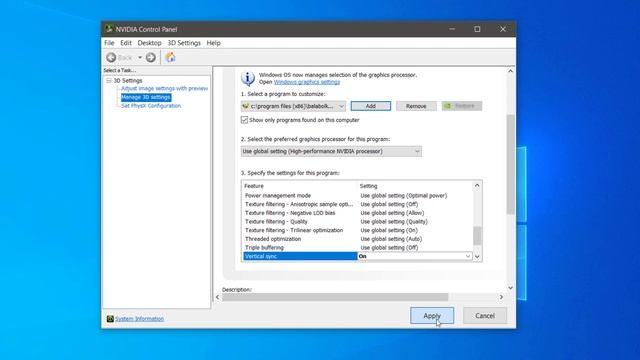
Task: Select the Triple buffering row
Action: tap(358, 248)
